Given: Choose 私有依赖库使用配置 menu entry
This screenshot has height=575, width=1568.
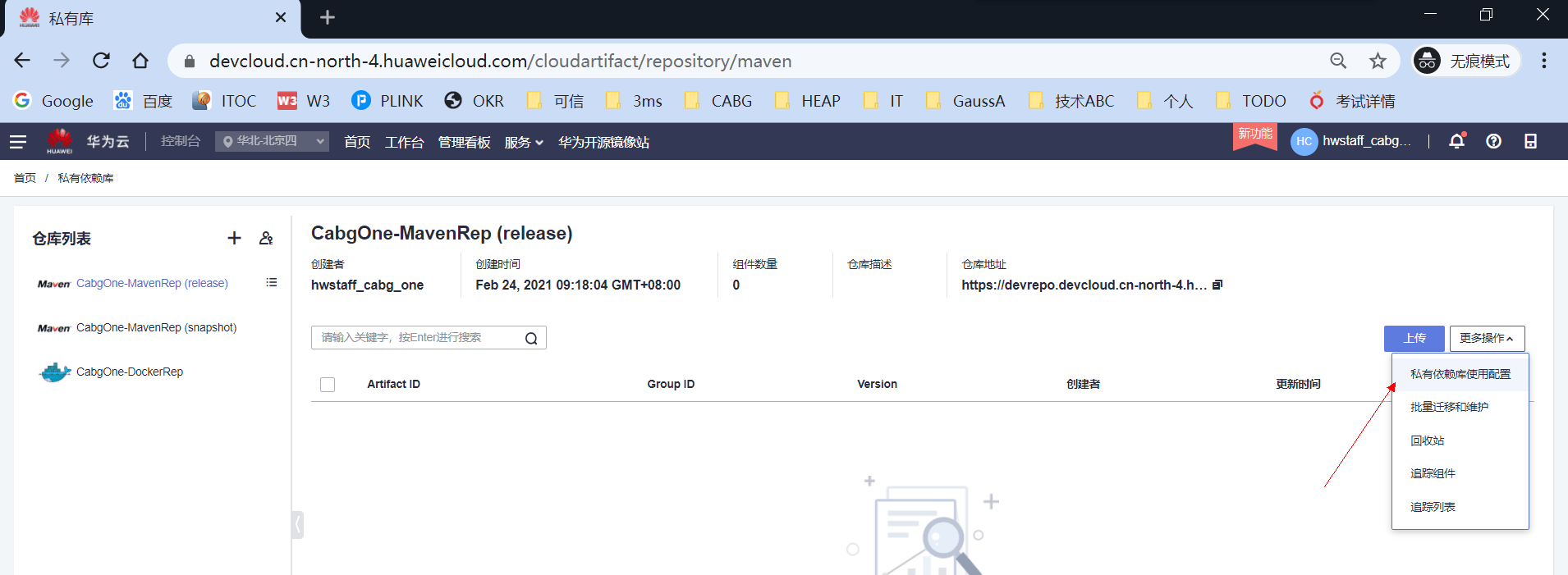Looking at the screenshot, I should [x=1460, y=374].
